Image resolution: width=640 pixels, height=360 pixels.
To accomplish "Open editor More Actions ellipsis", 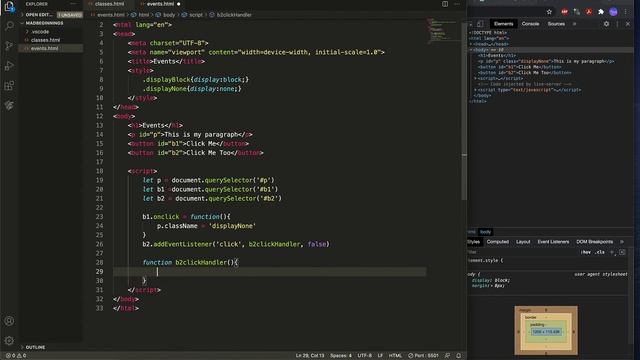I will [457, 4].
